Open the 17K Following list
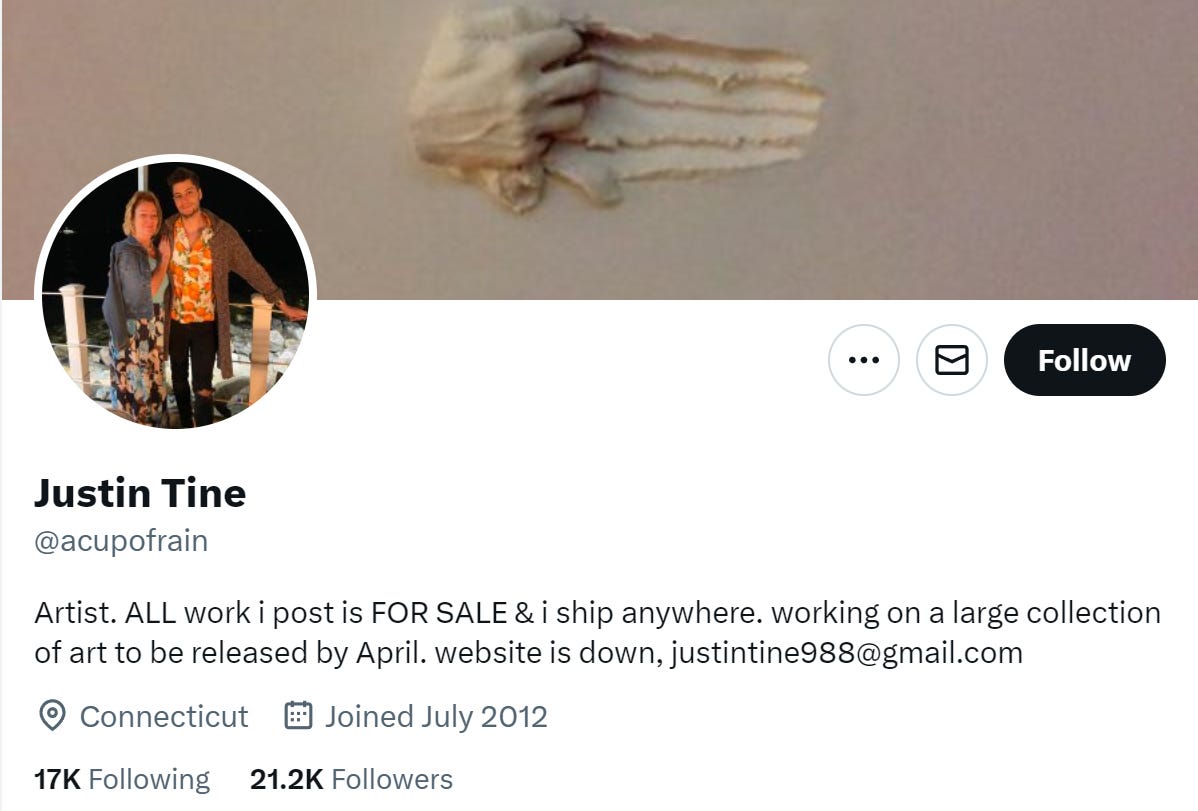Viewport: 1198px width, 811px height. pyautogui.click(x=121, y=779)
